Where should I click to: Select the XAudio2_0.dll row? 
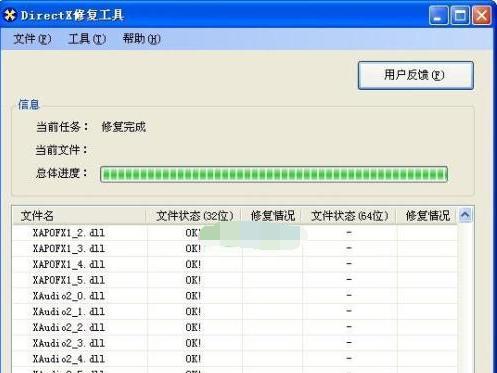(235, 296)
